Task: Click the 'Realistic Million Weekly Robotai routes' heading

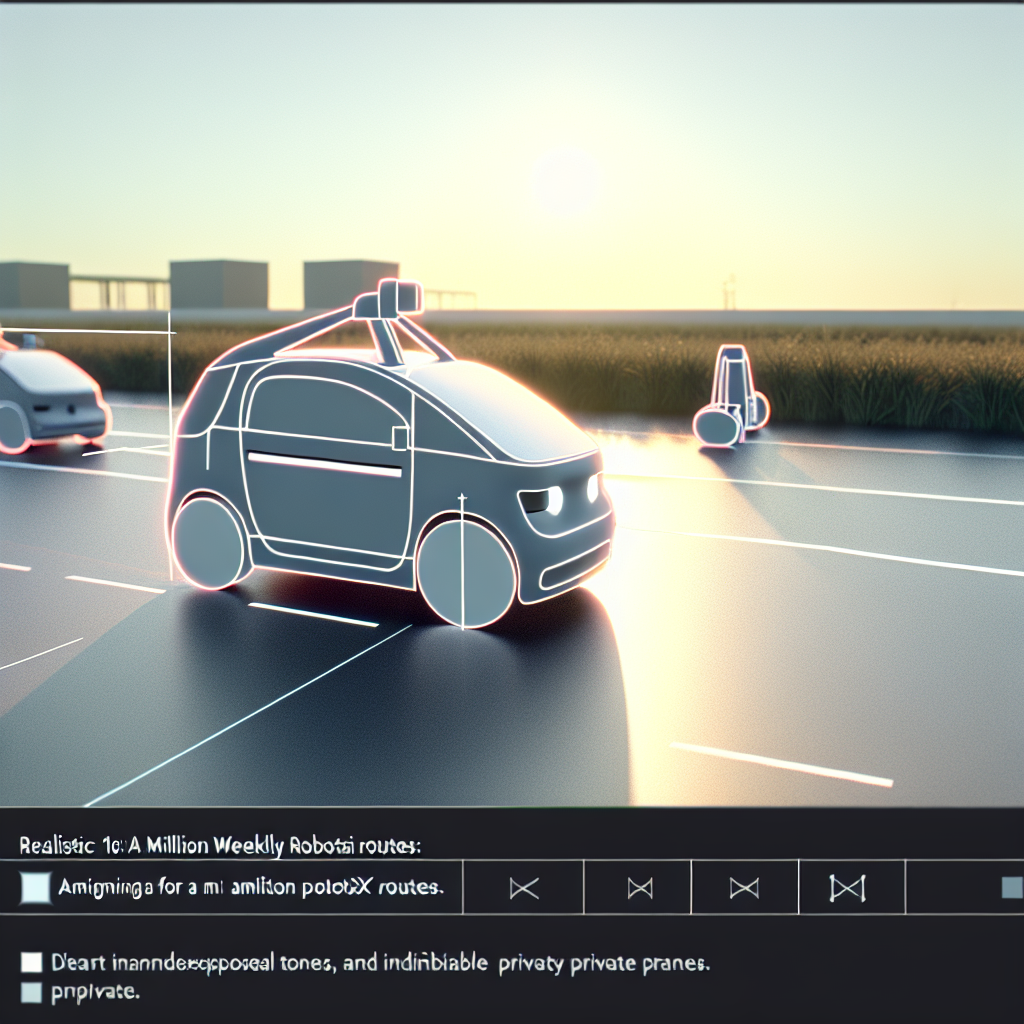Action: 220,845
